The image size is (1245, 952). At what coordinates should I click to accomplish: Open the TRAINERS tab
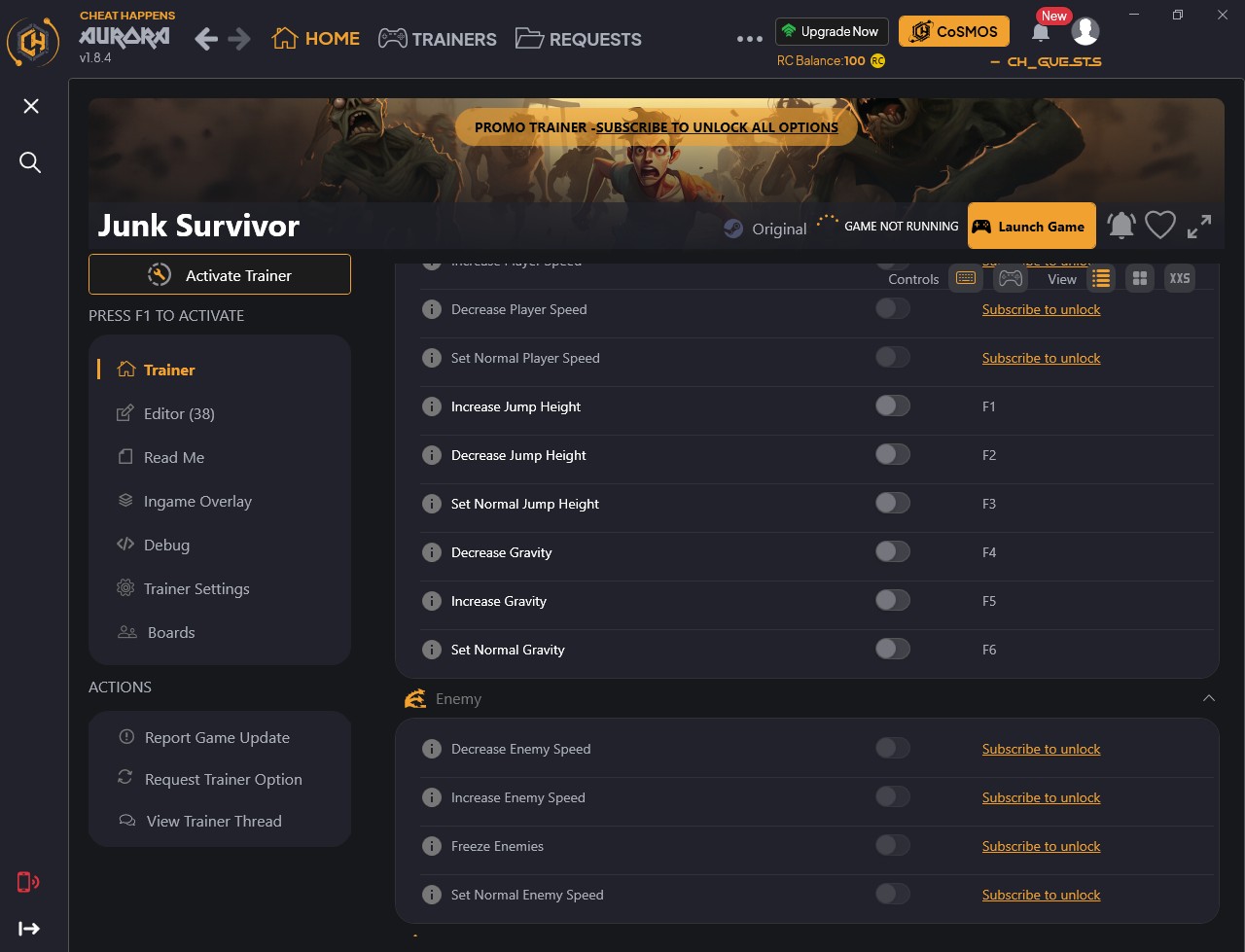[438, 39]
